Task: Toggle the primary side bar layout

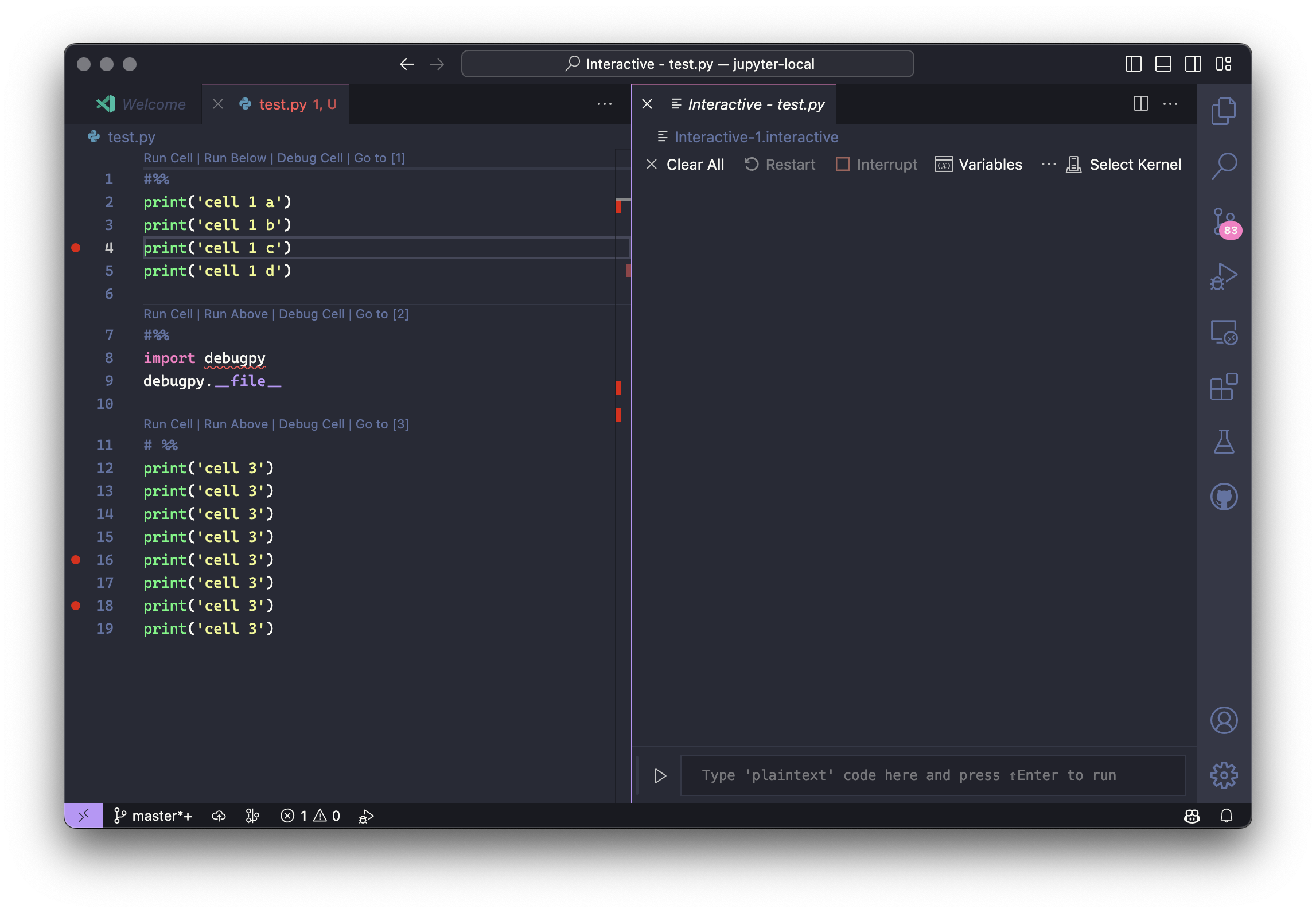Action: pyautogui.click(x=1133, y=64)
